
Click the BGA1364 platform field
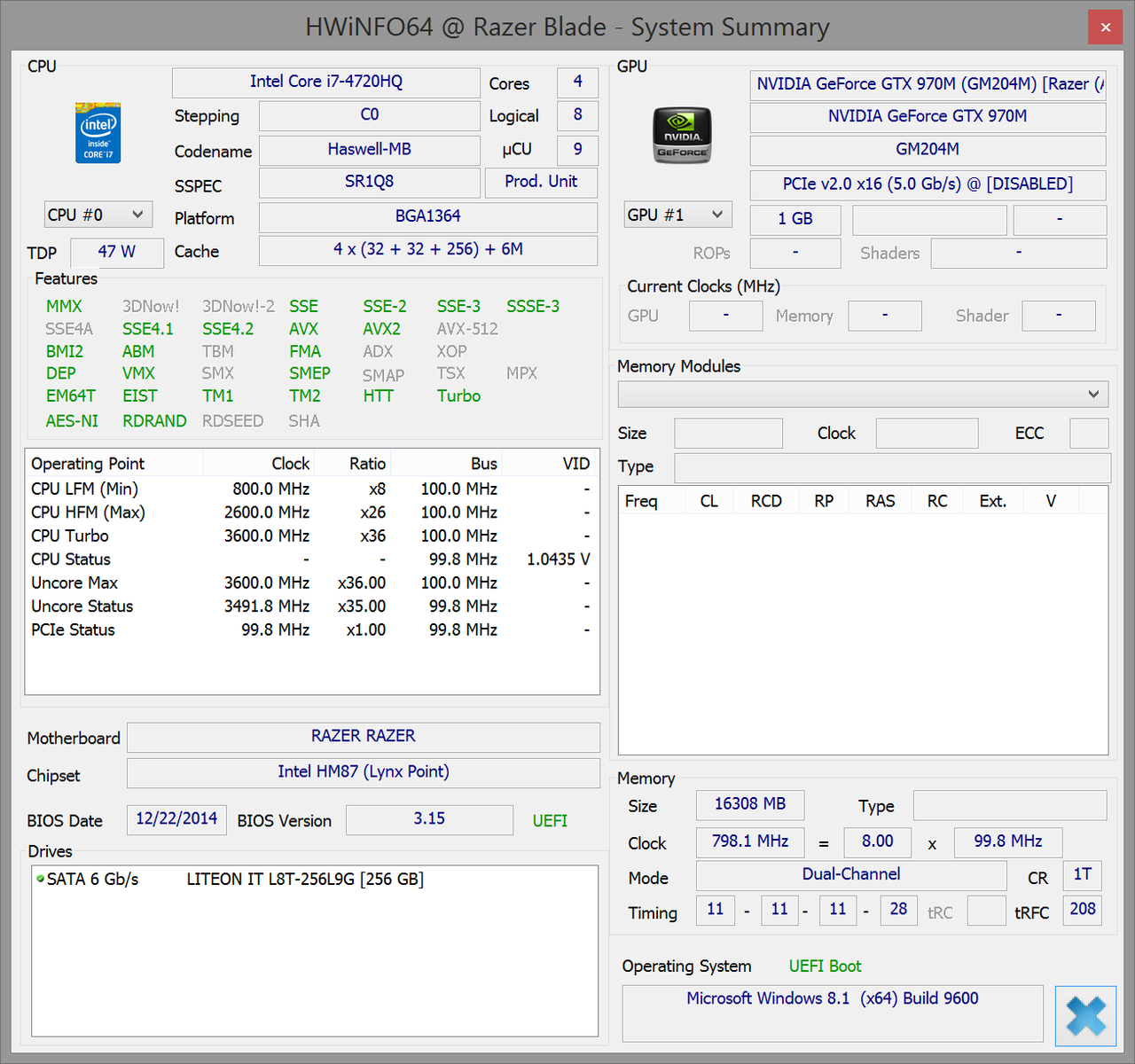coord(427,216)
